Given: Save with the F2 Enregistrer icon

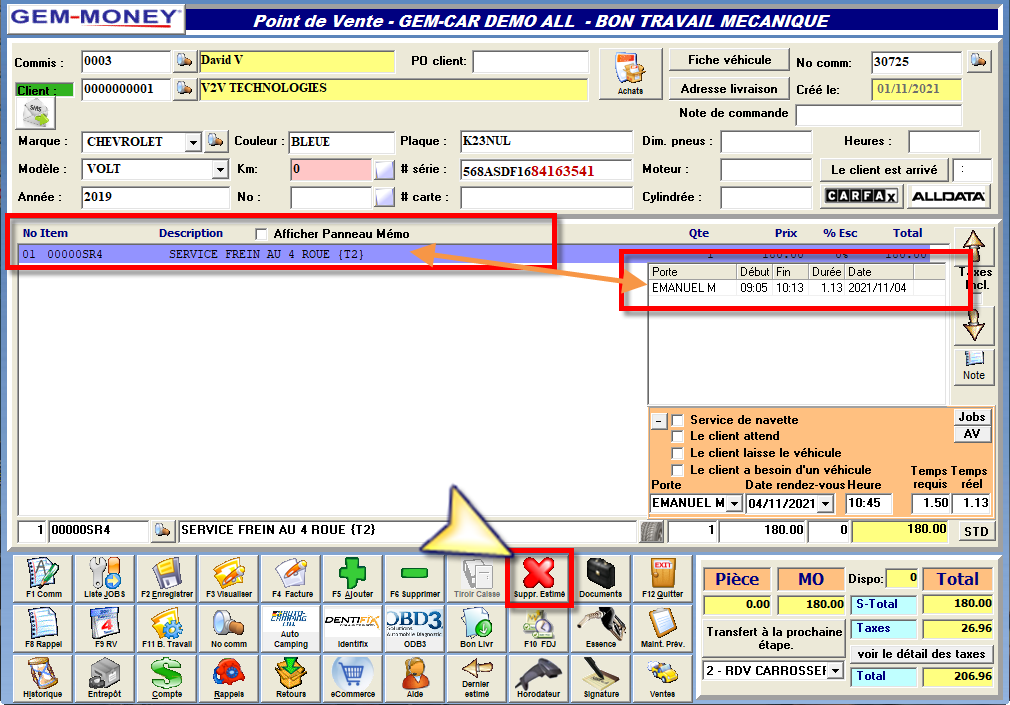Looking at the screenshot, I should (167, 578).
